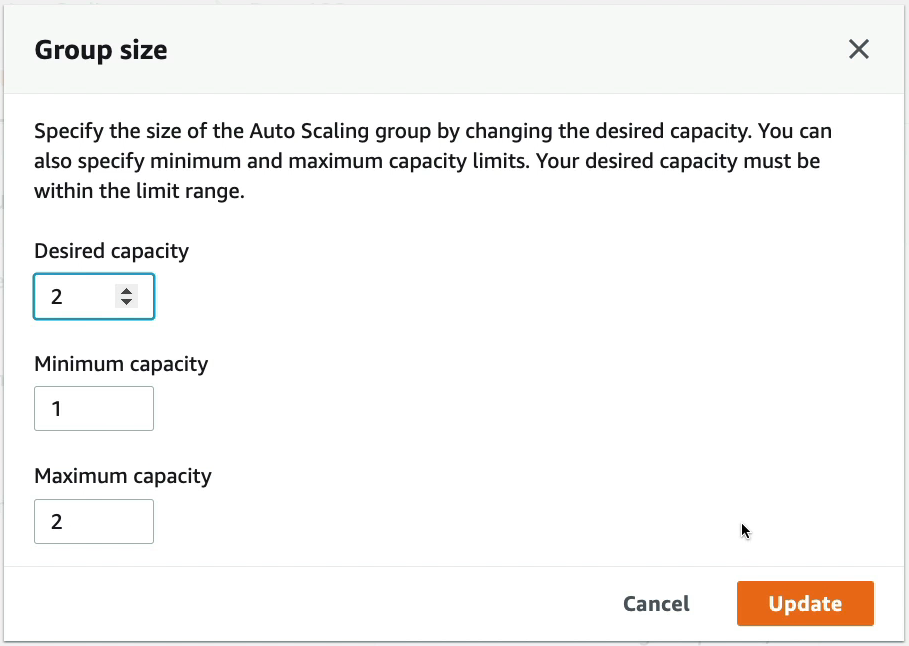Focus the Desired capacity number field
The height and width of the screenshot is (646, 909).
[94, 296]
